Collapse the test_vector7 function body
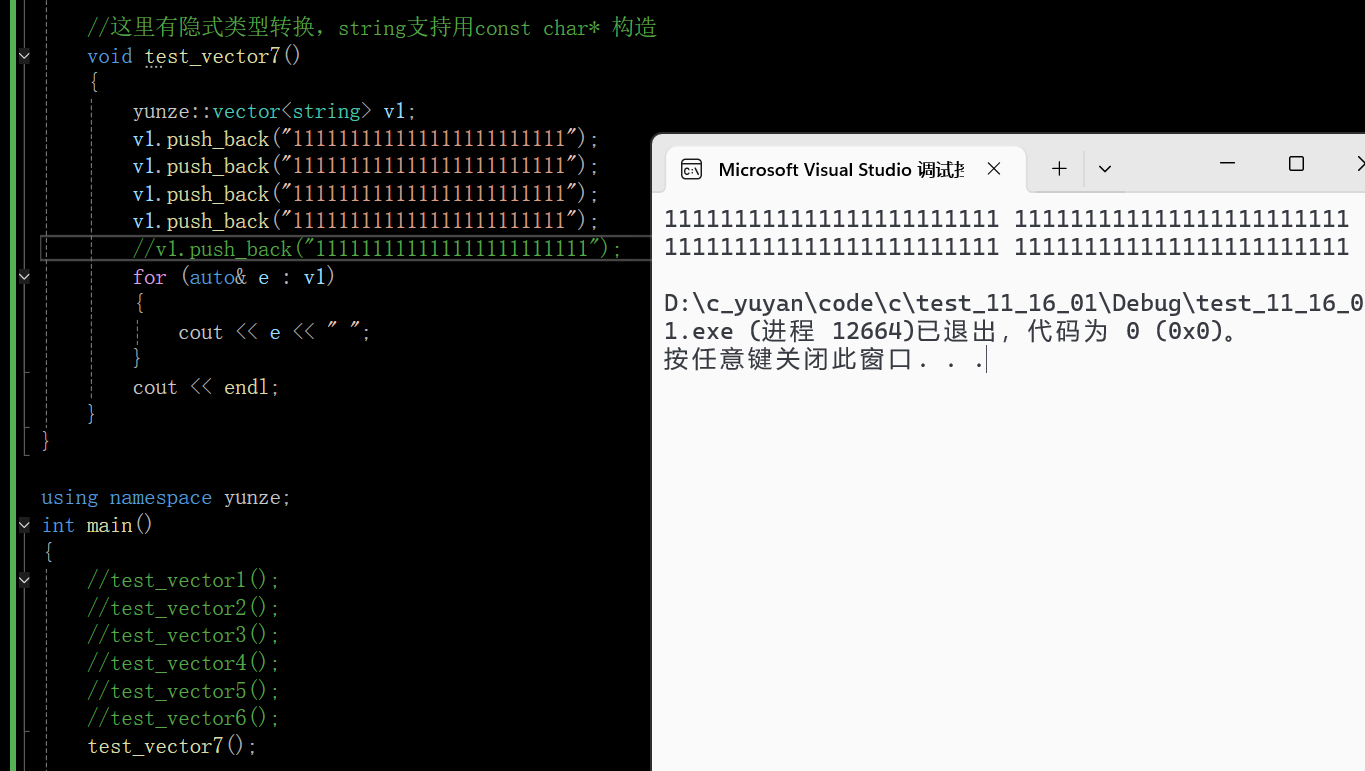The image size is (1365, 771). 23,56
